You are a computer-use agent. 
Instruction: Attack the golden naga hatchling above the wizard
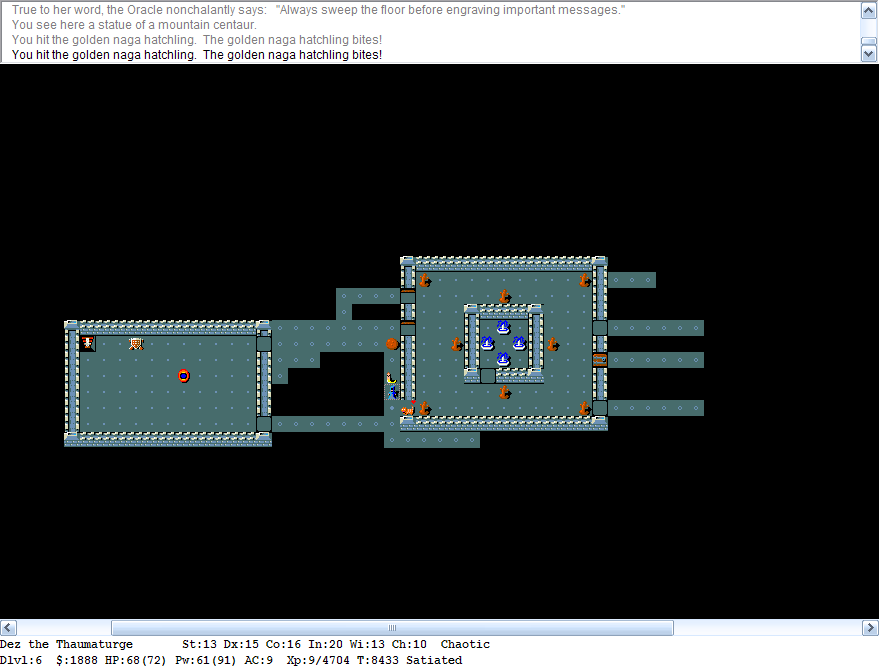click(x=392, y=377)
